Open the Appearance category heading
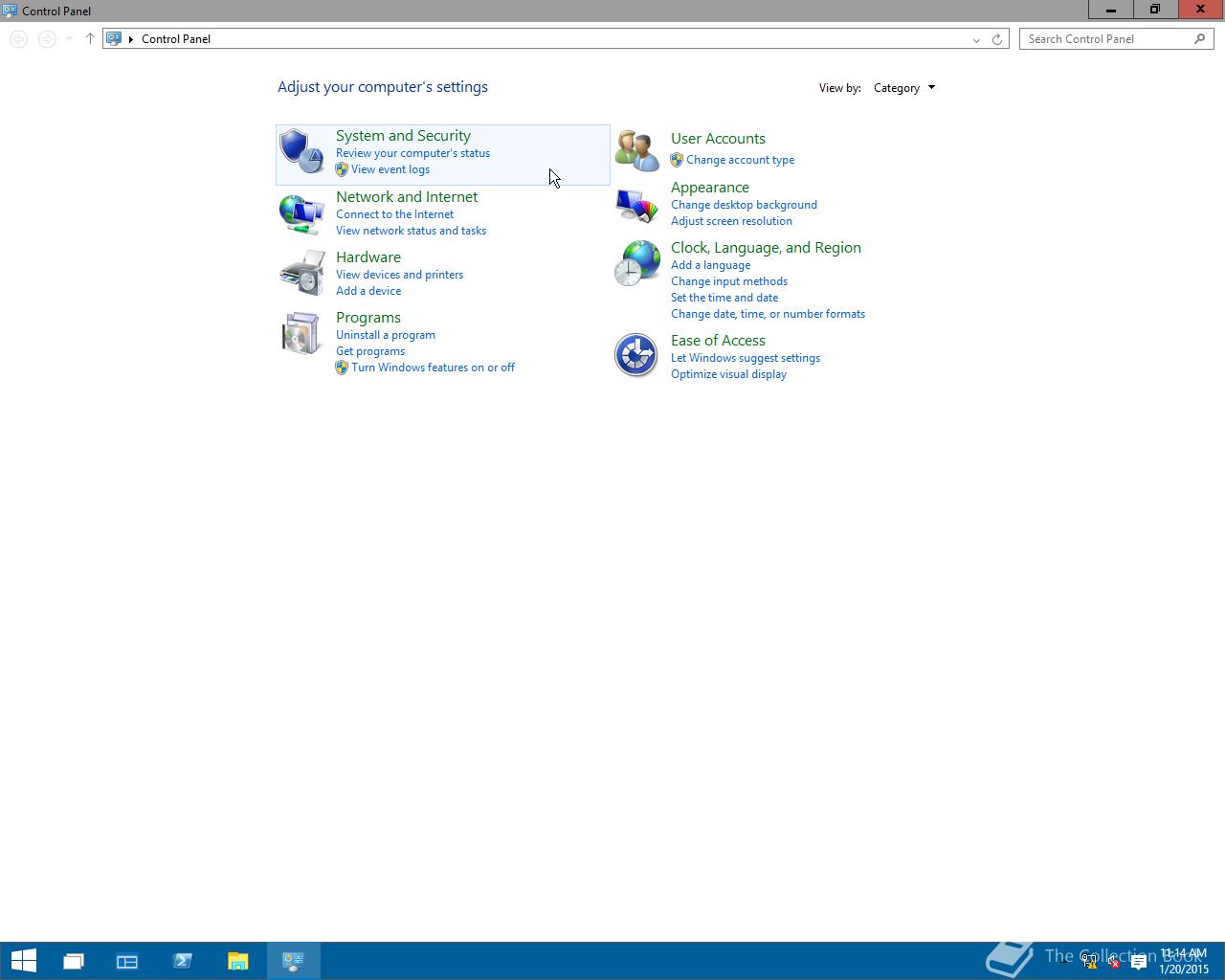Image resolution: width=1225 pixels, height=980 pixels. (x=710, y=188)
